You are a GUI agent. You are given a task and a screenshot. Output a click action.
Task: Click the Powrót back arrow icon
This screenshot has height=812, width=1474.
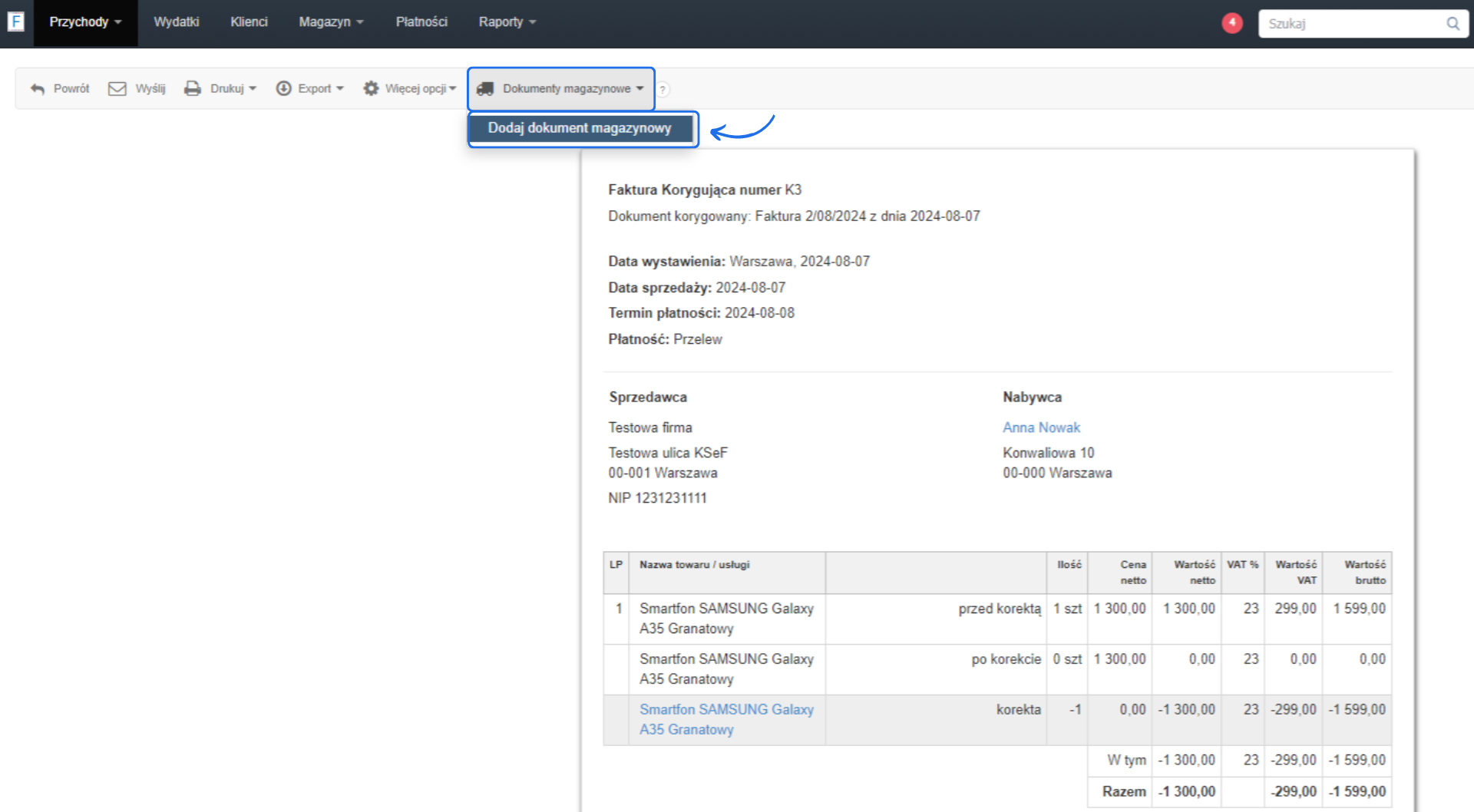[38, 89]
